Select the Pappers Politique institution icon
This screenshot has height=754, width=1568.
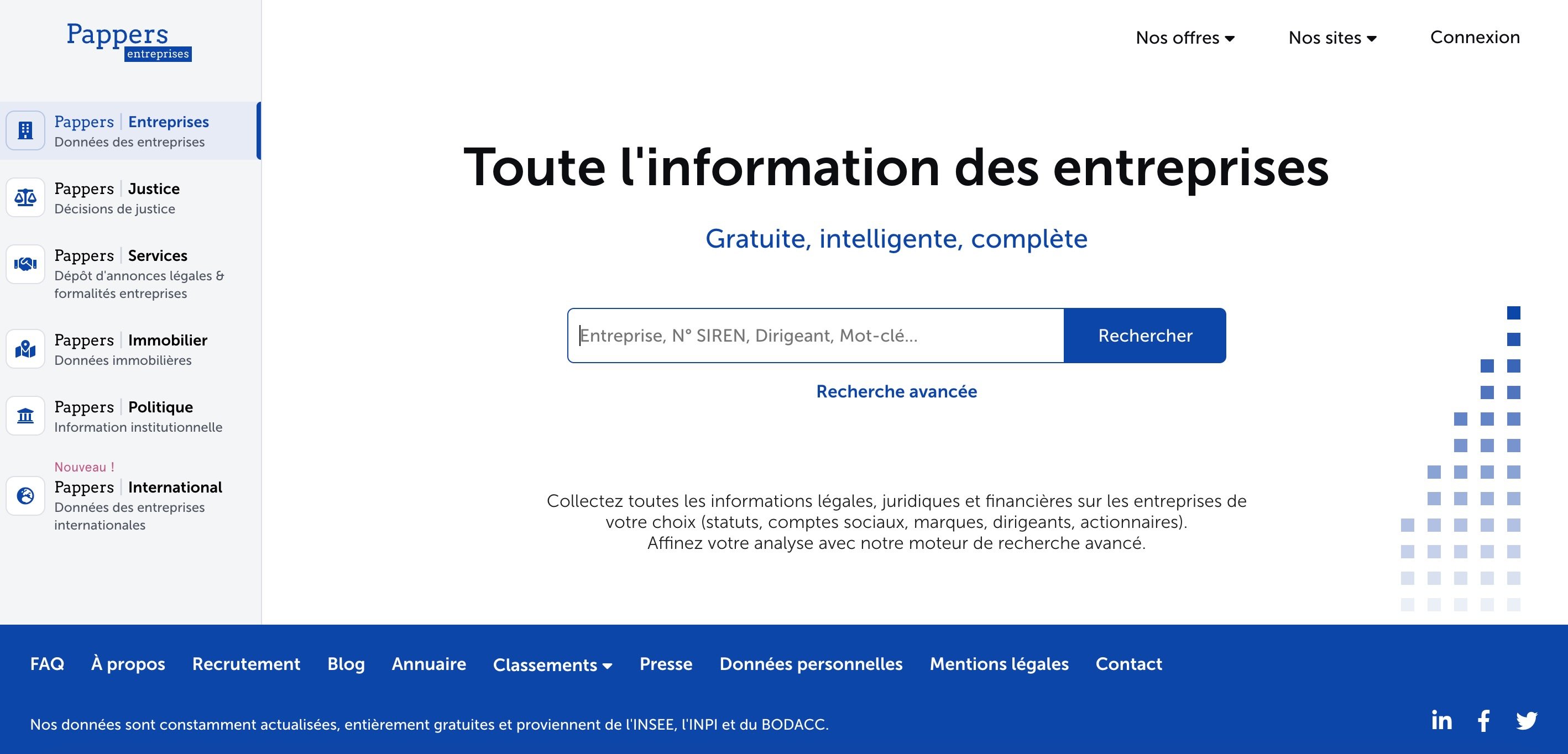(24, 415)
